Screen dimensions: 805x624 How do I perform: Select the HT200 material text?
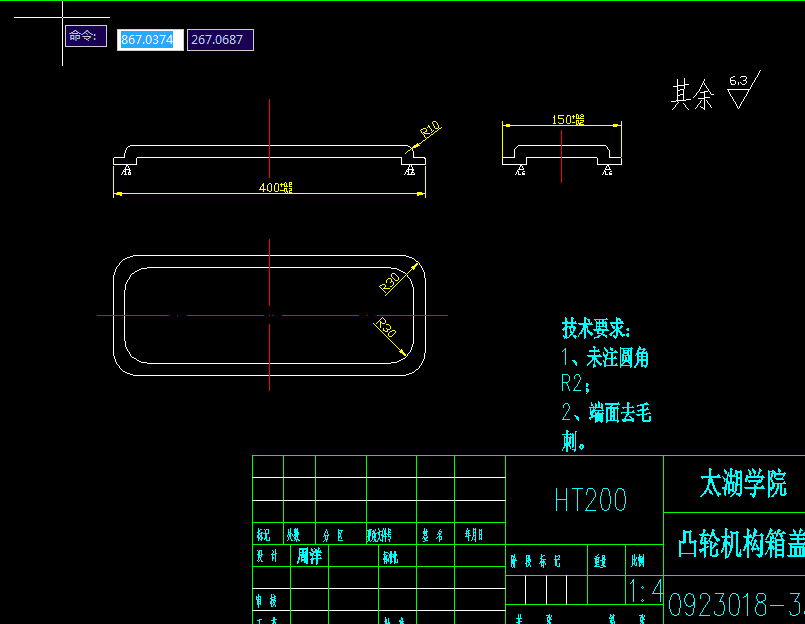[x=590, y=500]
